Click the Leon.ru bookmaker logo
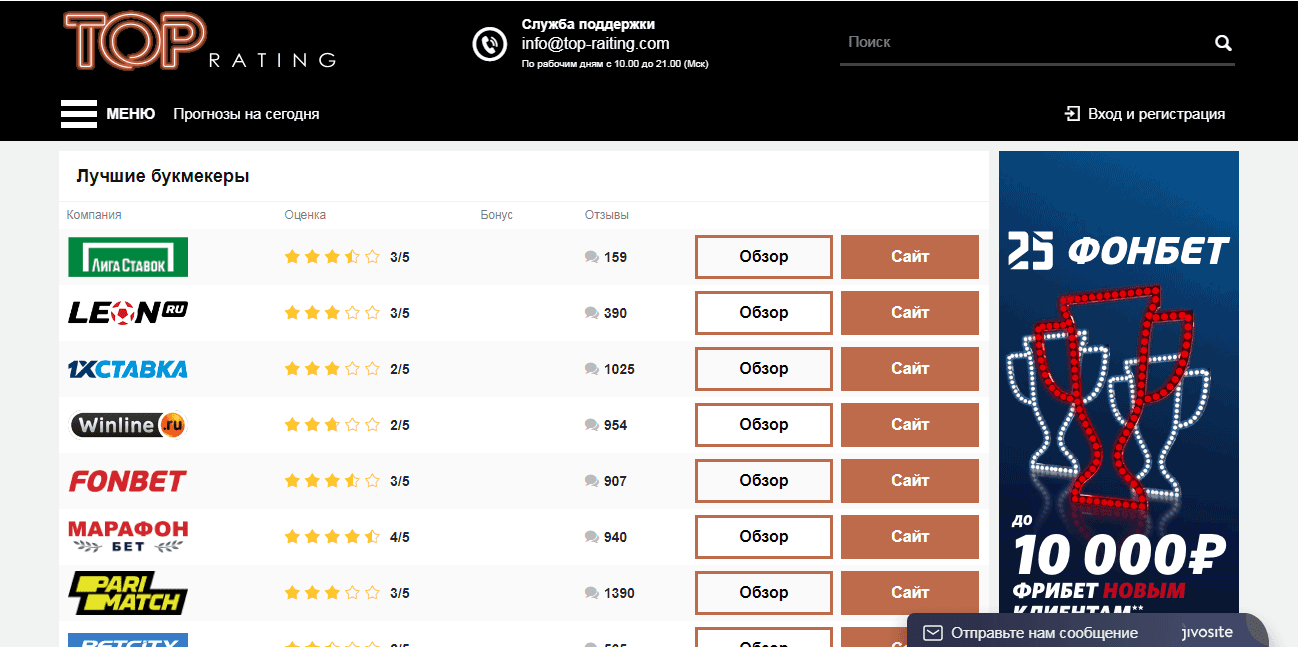 pos(128,313)
